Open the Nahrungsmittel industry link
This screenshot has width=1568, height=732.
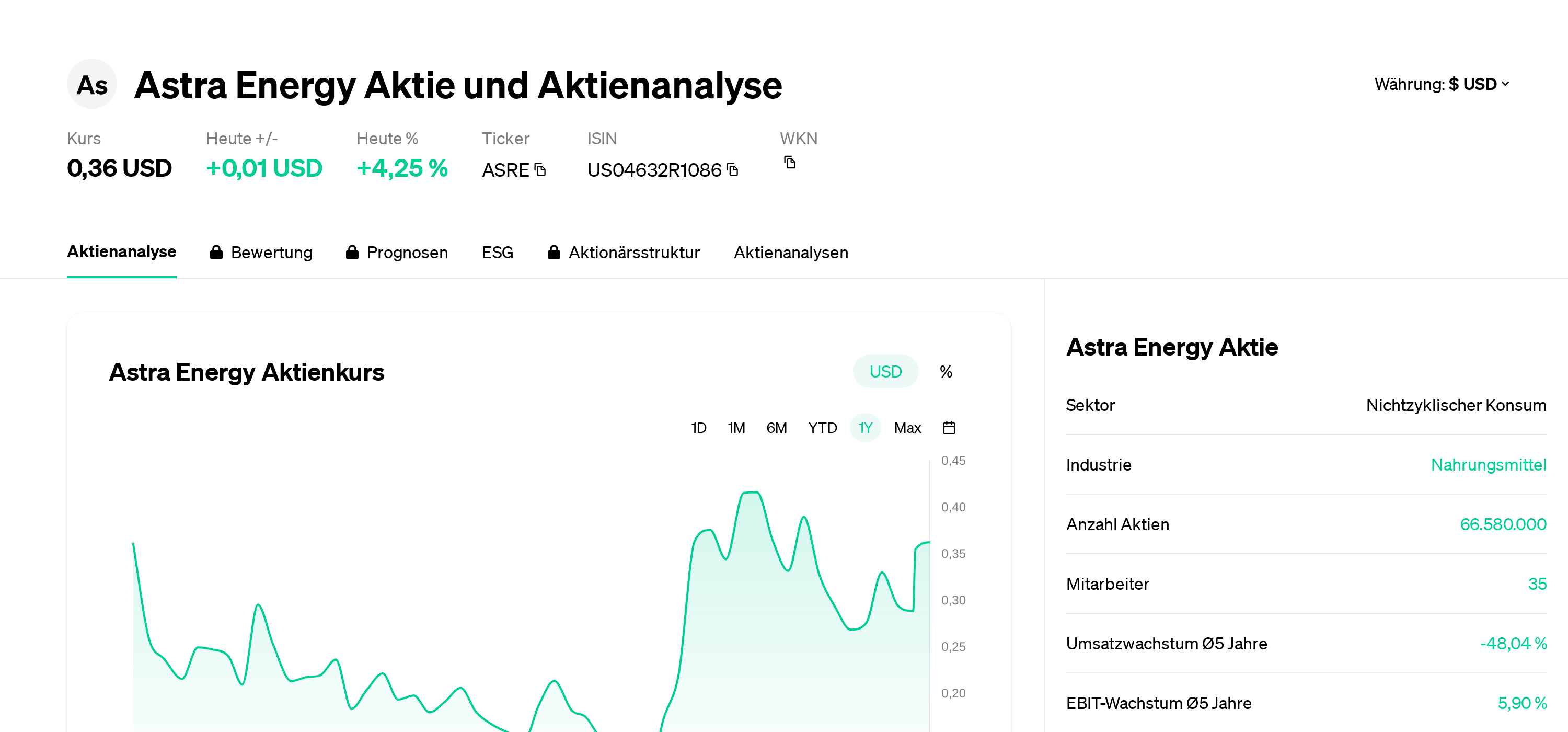pyautogui.click(x=1489, y=465)
